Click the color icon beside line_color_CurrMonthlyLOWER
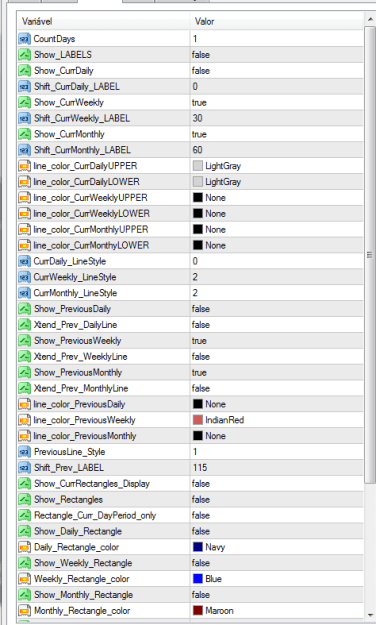The height and width of the screenshot is (625, 376). coord(24,246)
